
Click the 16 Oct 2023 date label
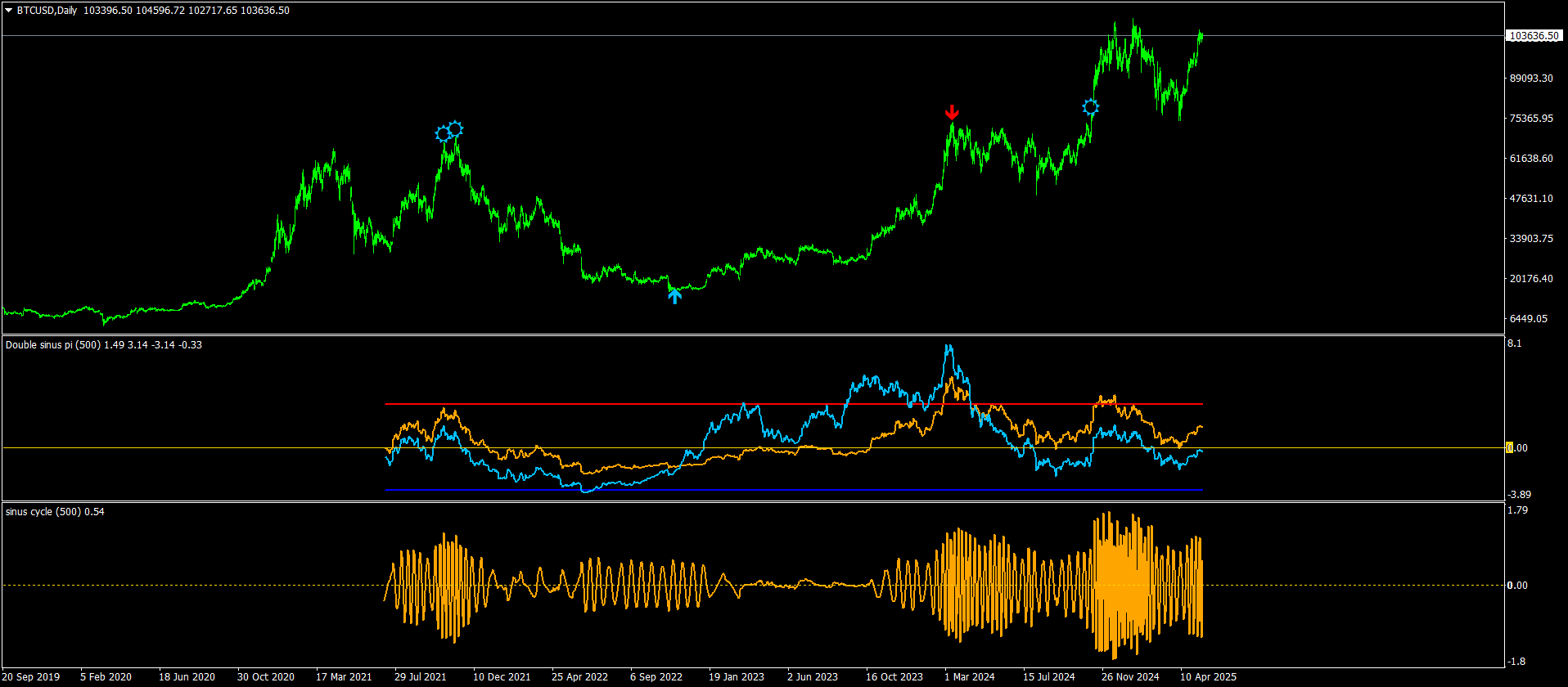click(x=894, y=677)
